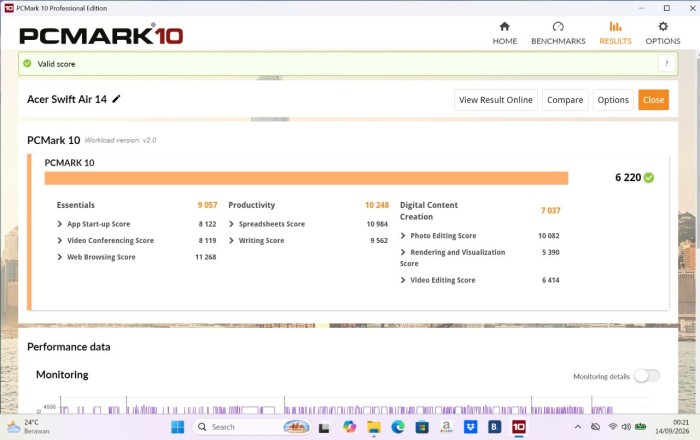Image resolution: width=700 pixels, height=440 pixels.
Task: Open the Booking.com taskbar icon
Action: tap(494, 427)
